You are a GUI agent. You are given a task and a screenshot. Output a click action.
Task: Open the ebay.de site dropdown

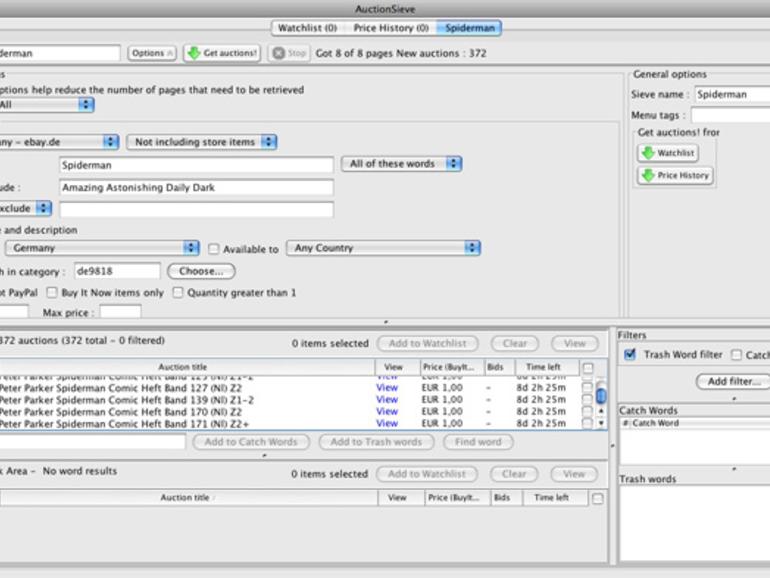[x=58, y=142]
